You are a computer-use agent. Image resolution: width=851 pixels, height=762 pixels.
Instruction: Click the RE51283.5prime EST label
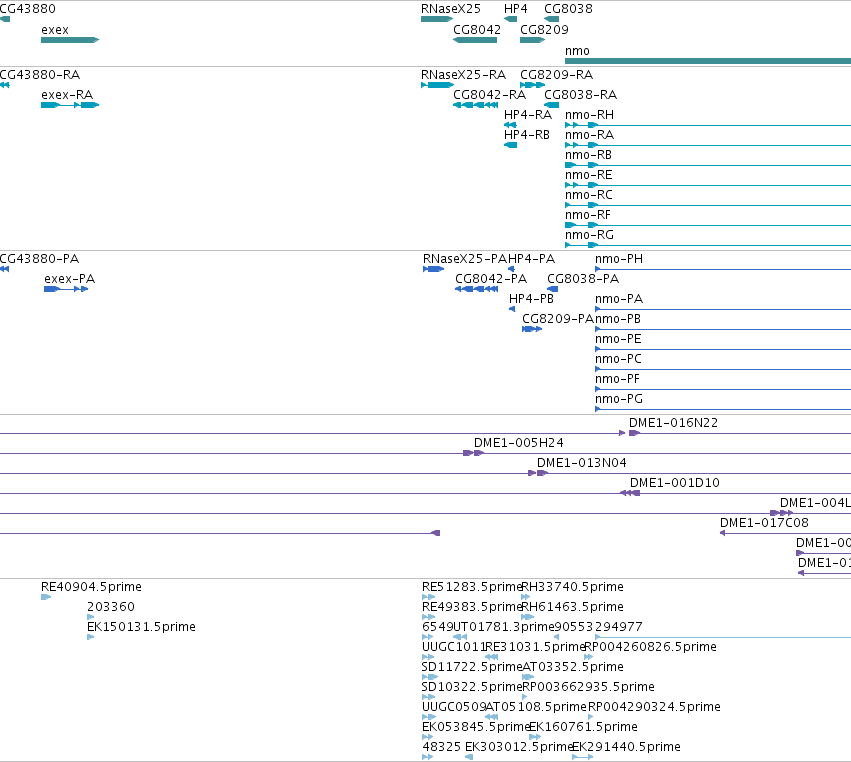(x=472, y=587)
